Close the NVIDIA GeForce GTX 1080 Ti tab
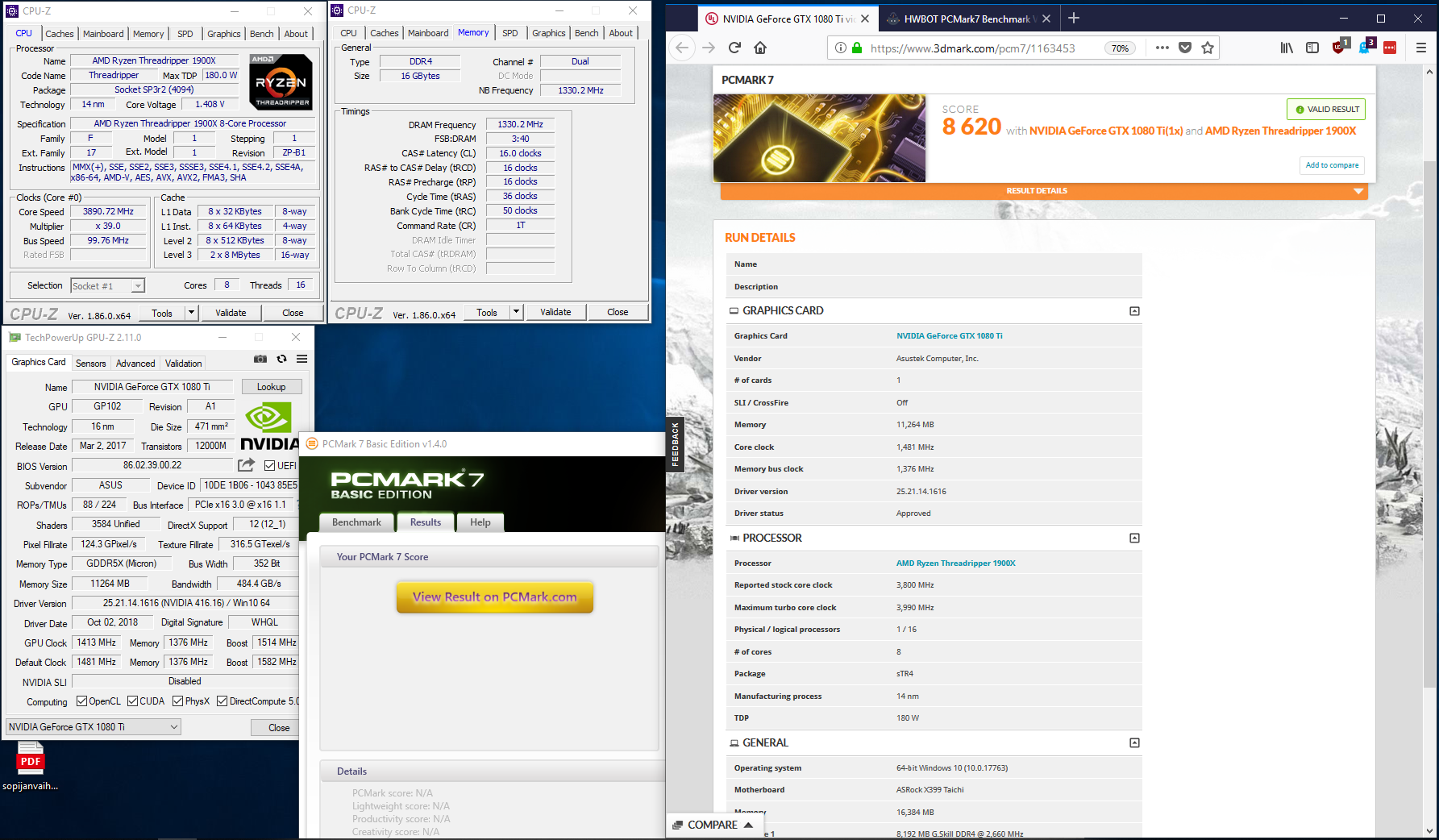 click(865, 19)
